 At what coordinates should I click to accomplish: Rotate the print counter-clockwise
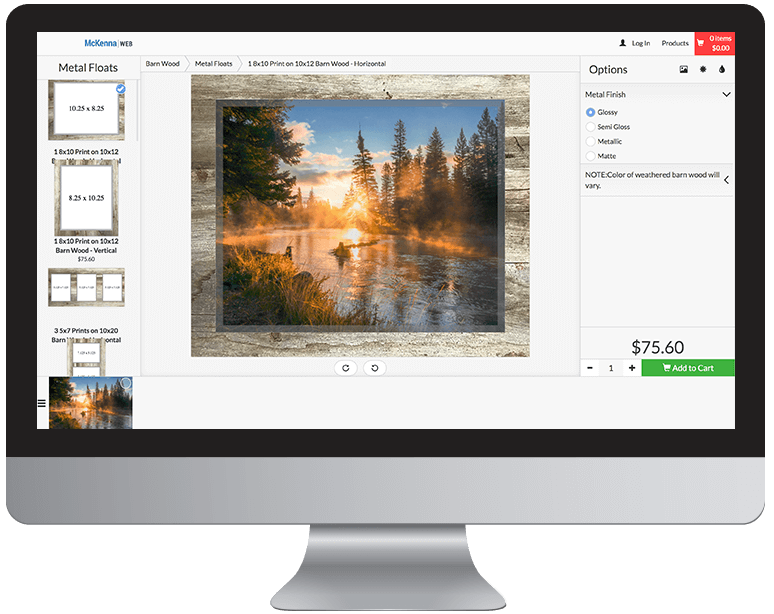coord(375,368)
